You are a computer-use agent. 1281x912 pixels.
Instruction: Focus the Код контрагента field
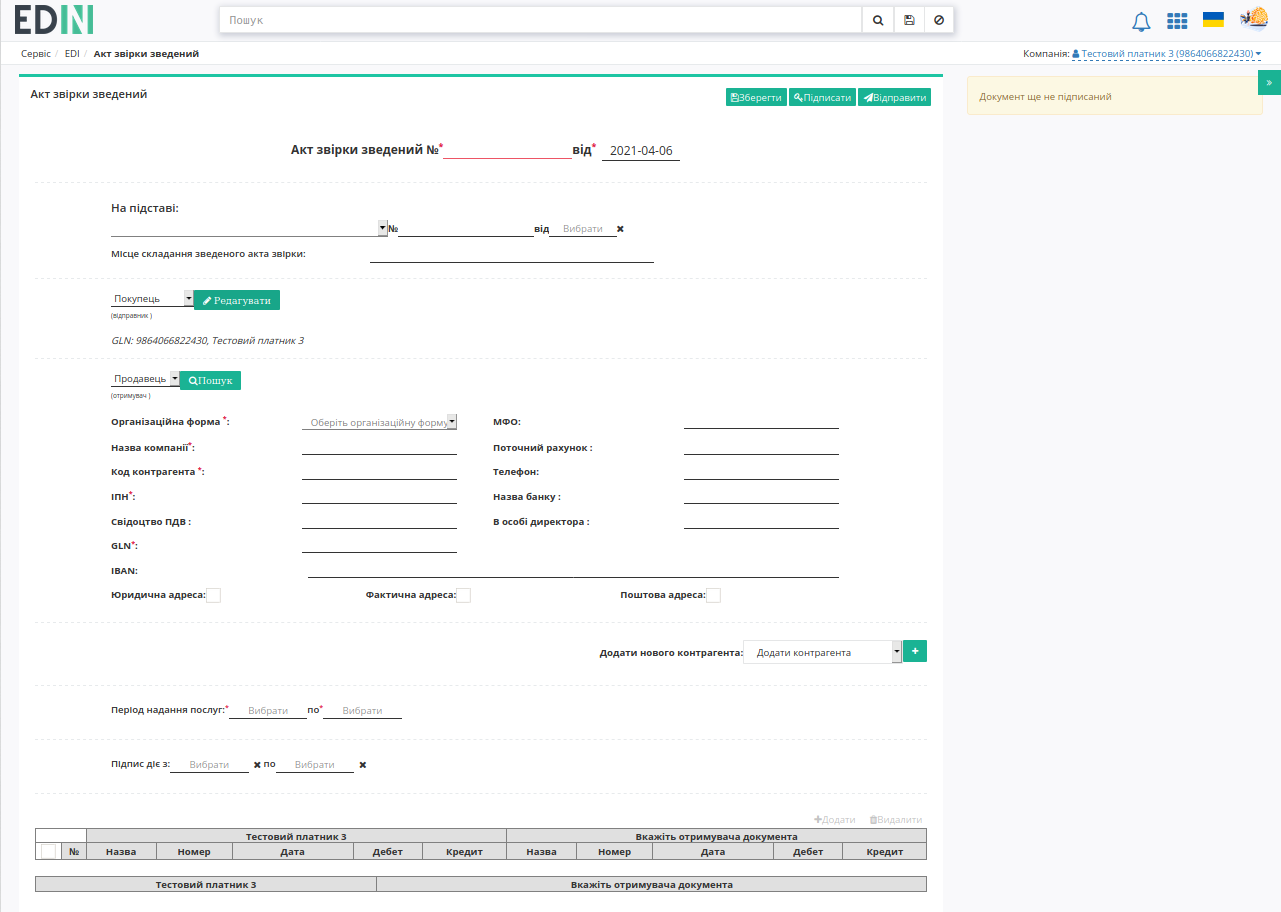(x=379, y=471)
